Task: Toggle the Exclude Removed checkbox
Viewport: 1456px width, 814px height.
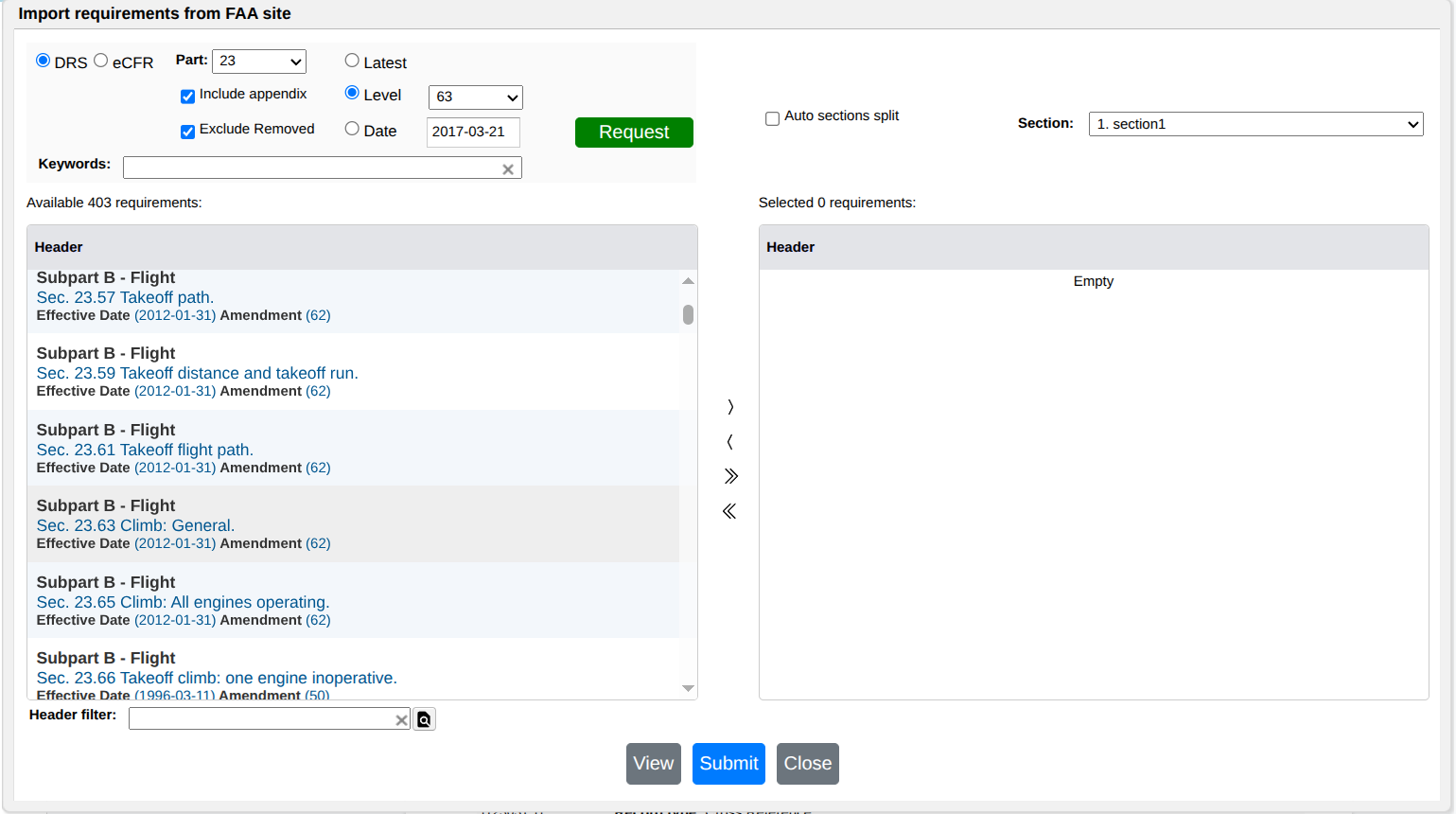Action: pyautogui.click(x=187, y=131)
